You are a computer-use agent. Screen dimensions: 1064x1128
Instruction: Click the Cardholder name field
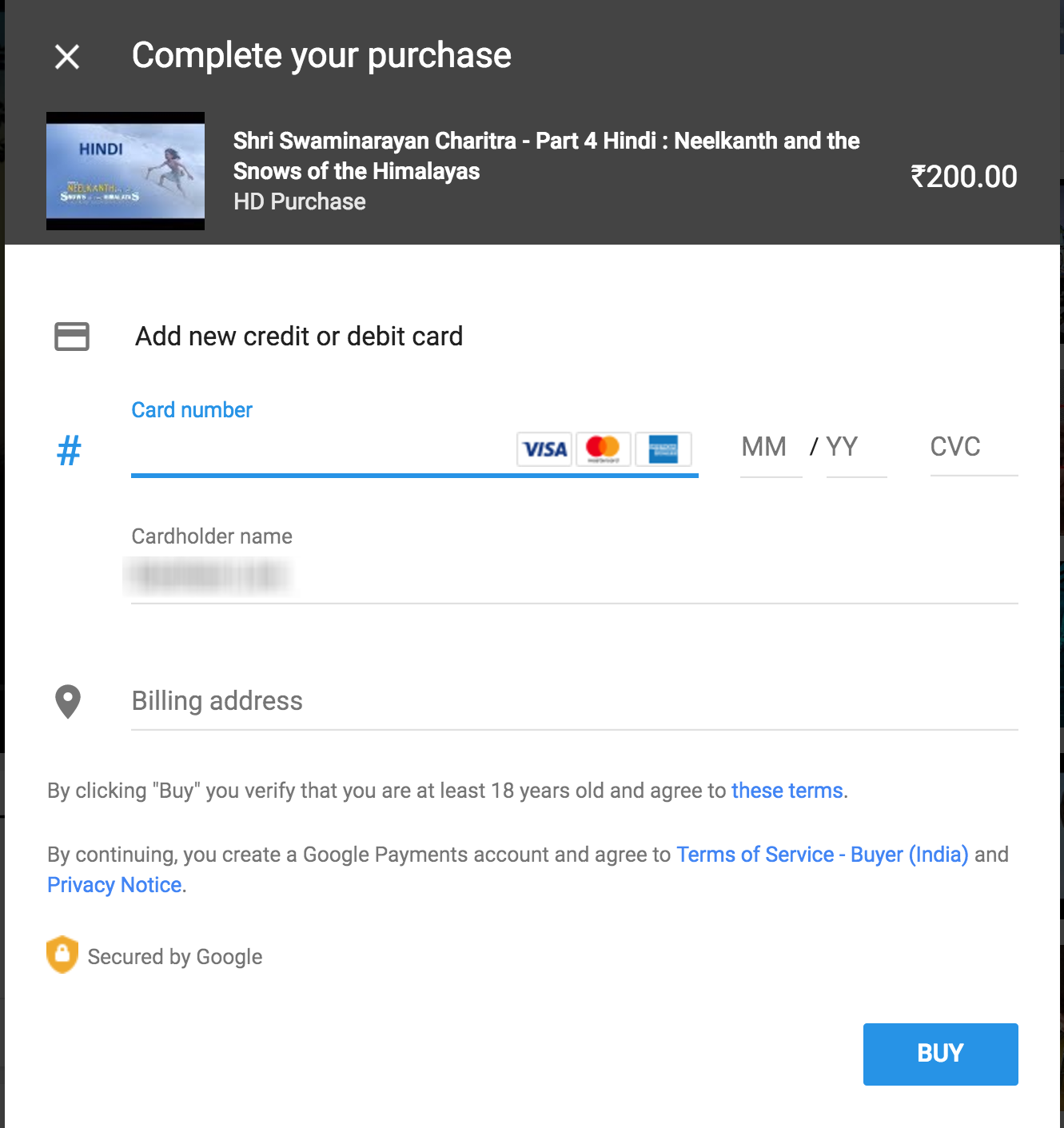pos(574,577)
